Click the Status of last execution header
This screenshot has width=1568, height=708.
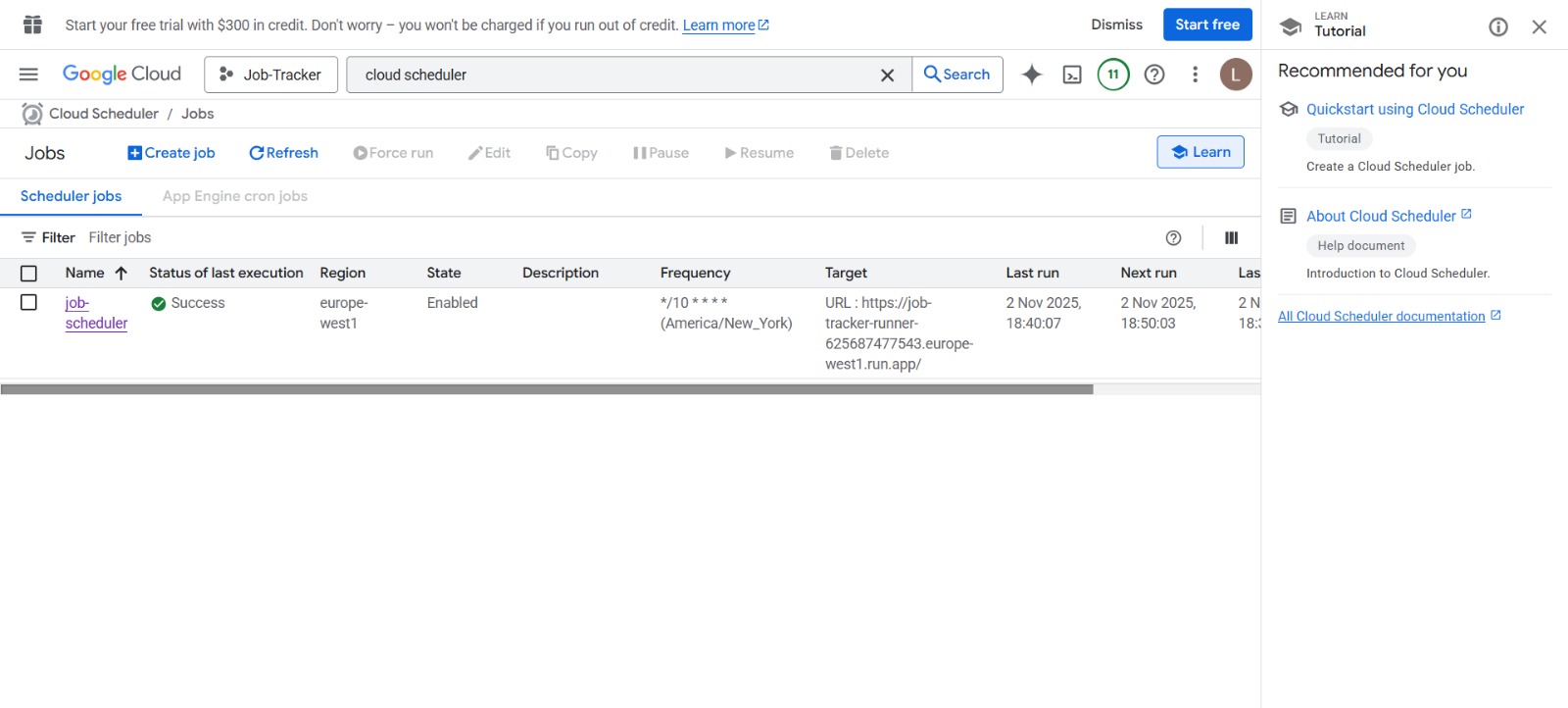click(226, 273)
